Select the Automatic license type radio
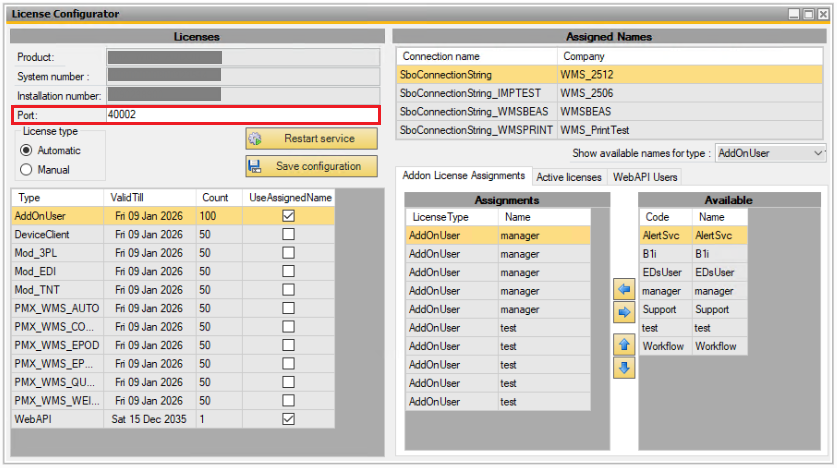 [27, 150]
